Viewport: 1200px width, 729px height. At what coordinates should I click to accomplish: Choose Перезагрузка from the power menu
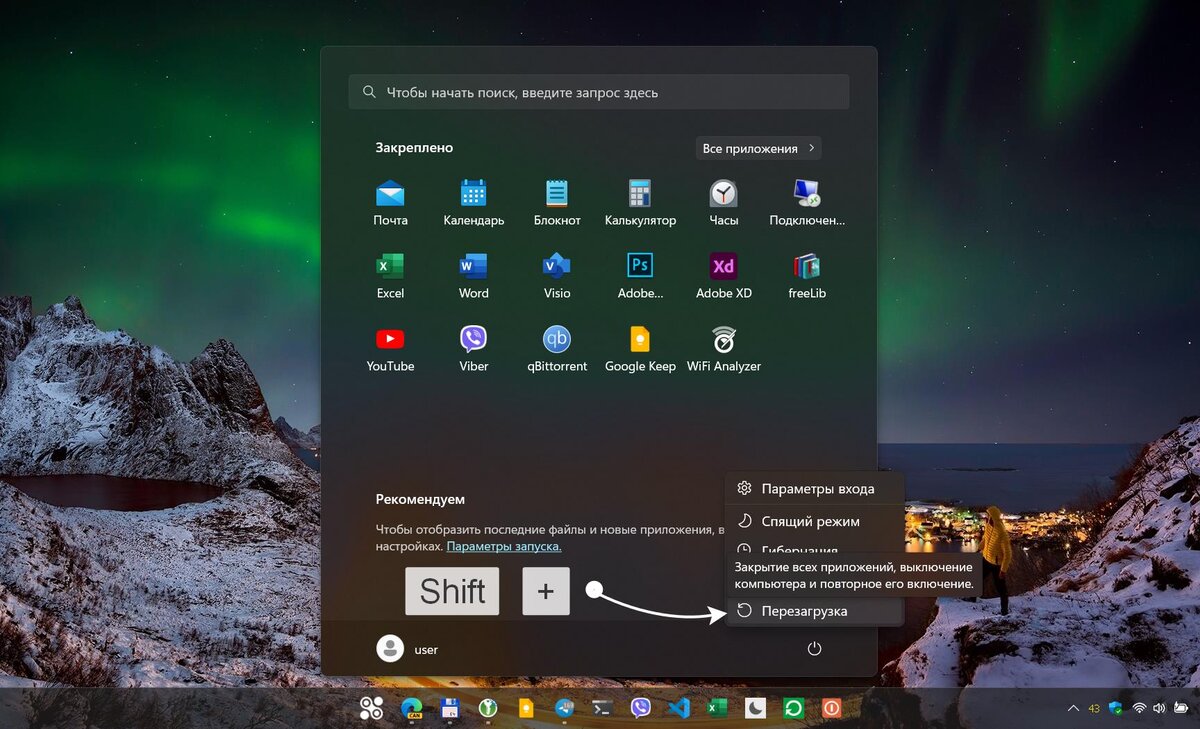[814, 610]
